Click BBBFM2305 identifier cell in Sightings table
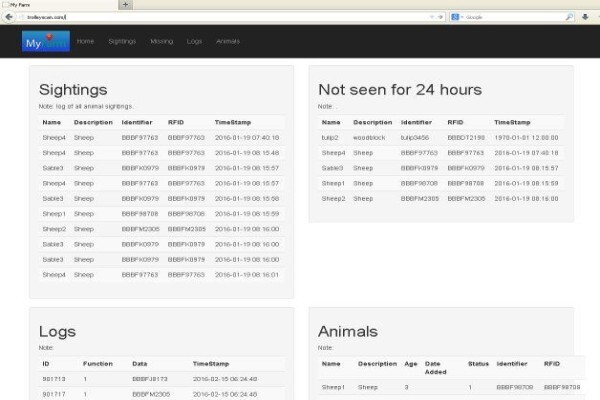The image size is (600, 400). (x=140, y=229)
